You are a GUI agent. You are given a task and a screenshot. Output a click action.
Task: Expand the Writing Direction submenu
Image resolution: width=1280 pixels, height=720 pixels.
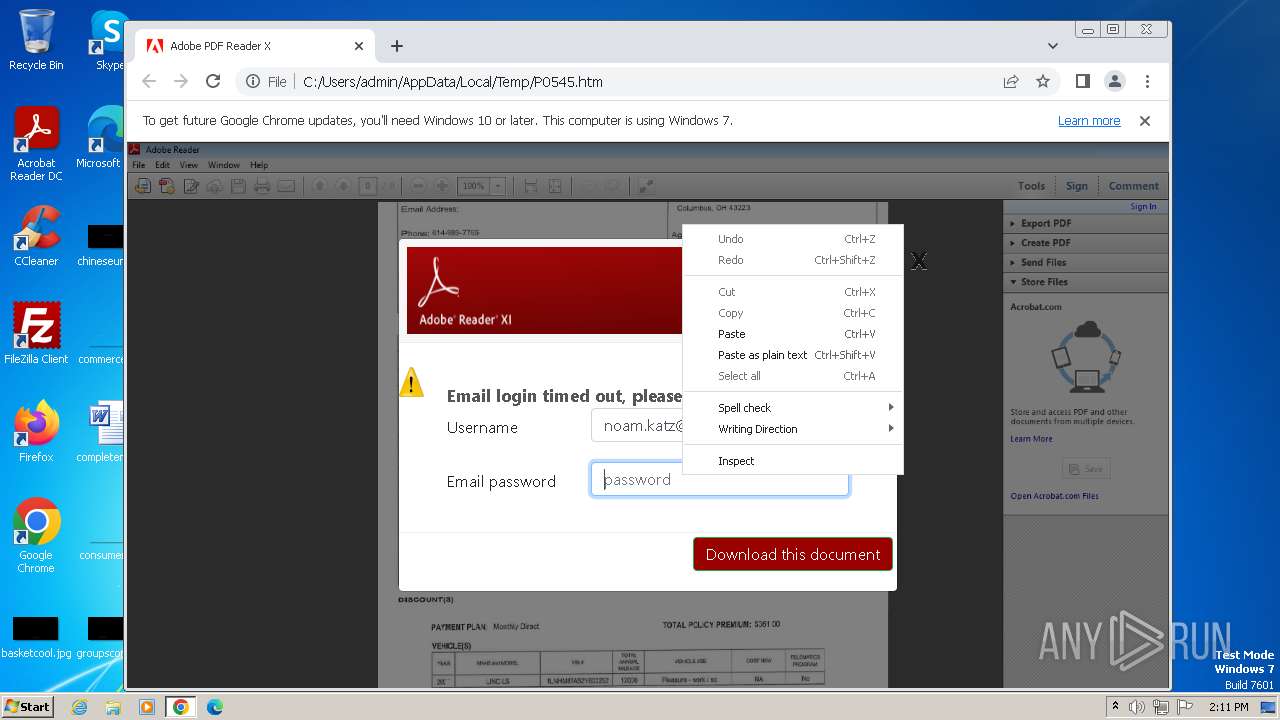coord(793,429)
